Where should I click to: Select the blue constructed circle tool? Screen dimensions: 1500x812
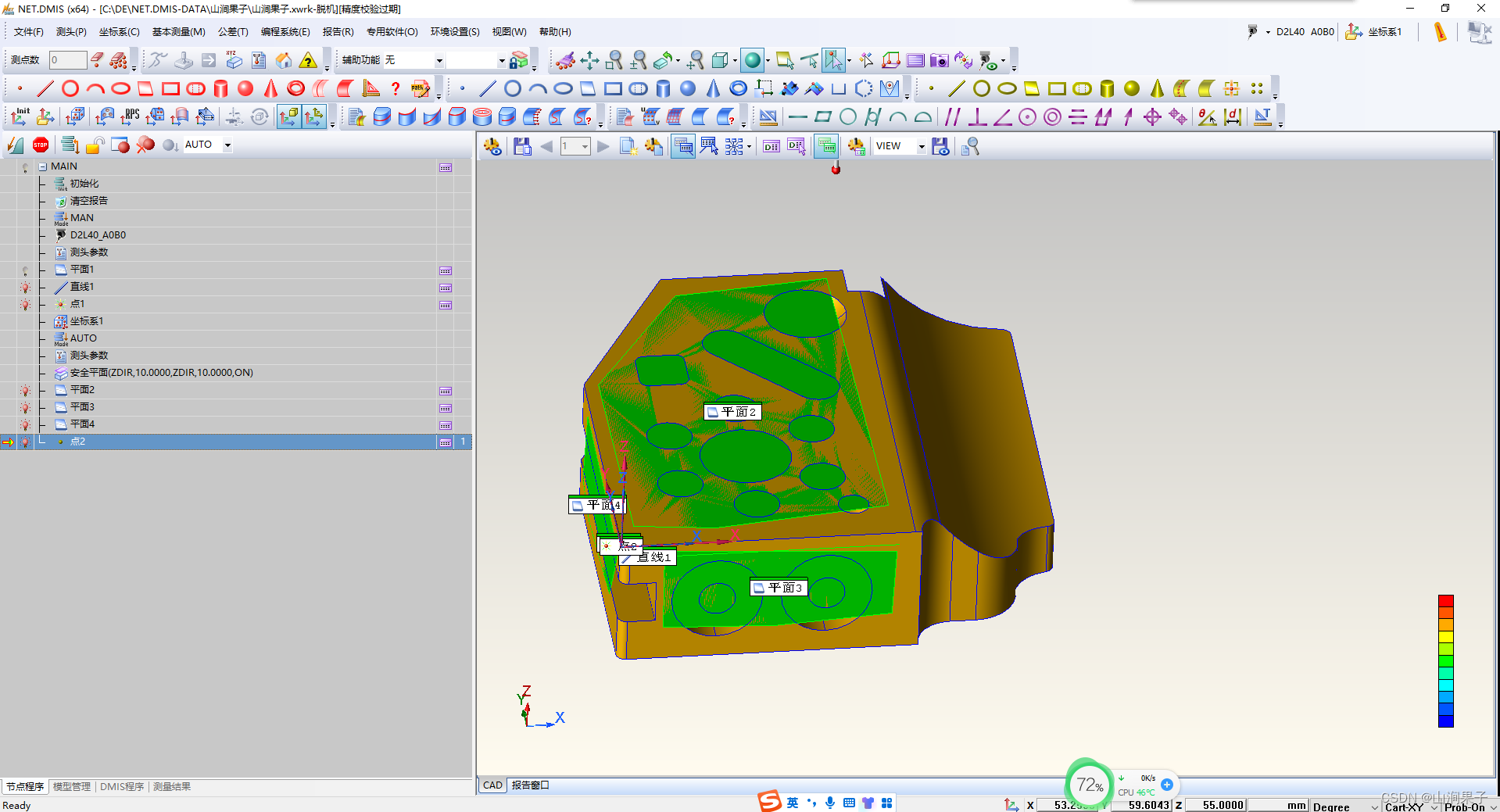click(x=513, y=88)
